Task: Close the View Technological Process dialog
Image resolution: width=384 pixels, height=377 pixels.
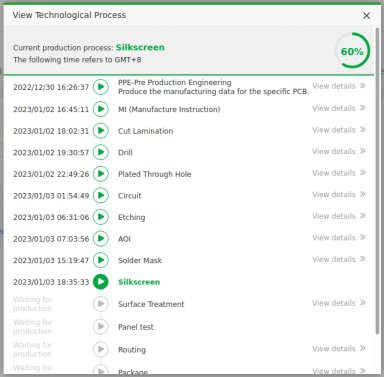Action: pyautogui.click(x=366, y=15)
